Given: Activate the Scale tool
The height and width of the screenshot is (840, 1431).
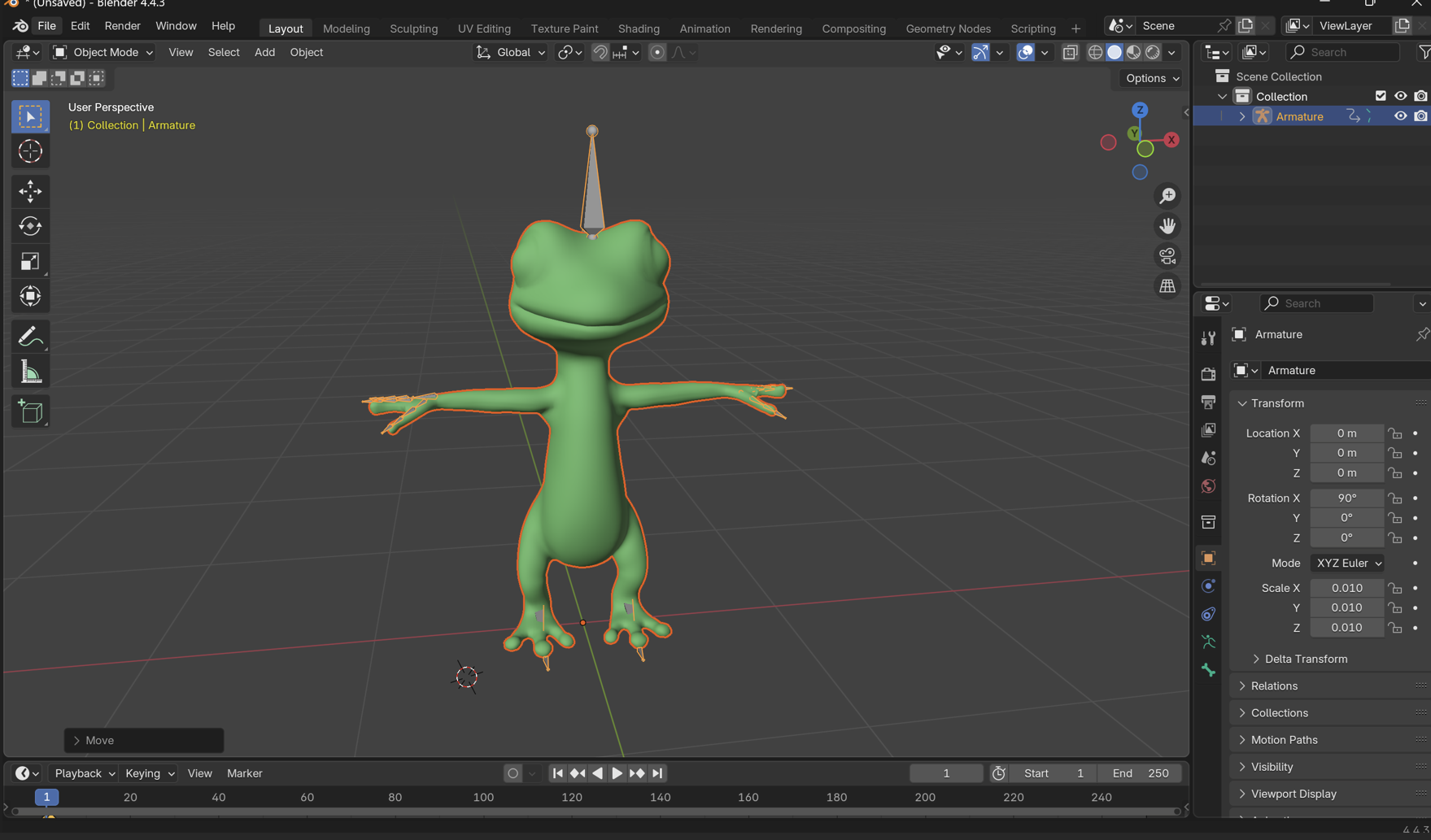Looking at the screenshot, I should point(30,261).
